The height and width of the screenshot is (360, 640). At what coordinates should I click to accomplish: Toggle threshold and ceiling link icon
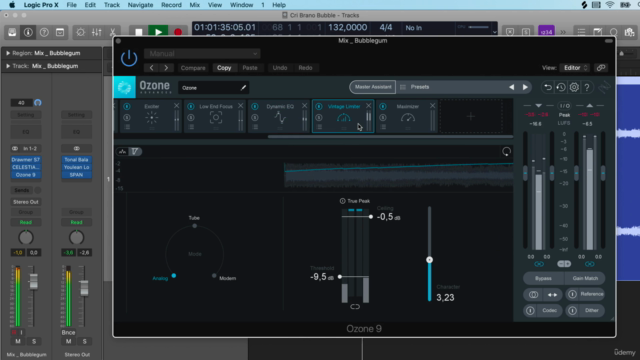pyautogui.click(x=355, y=307)
